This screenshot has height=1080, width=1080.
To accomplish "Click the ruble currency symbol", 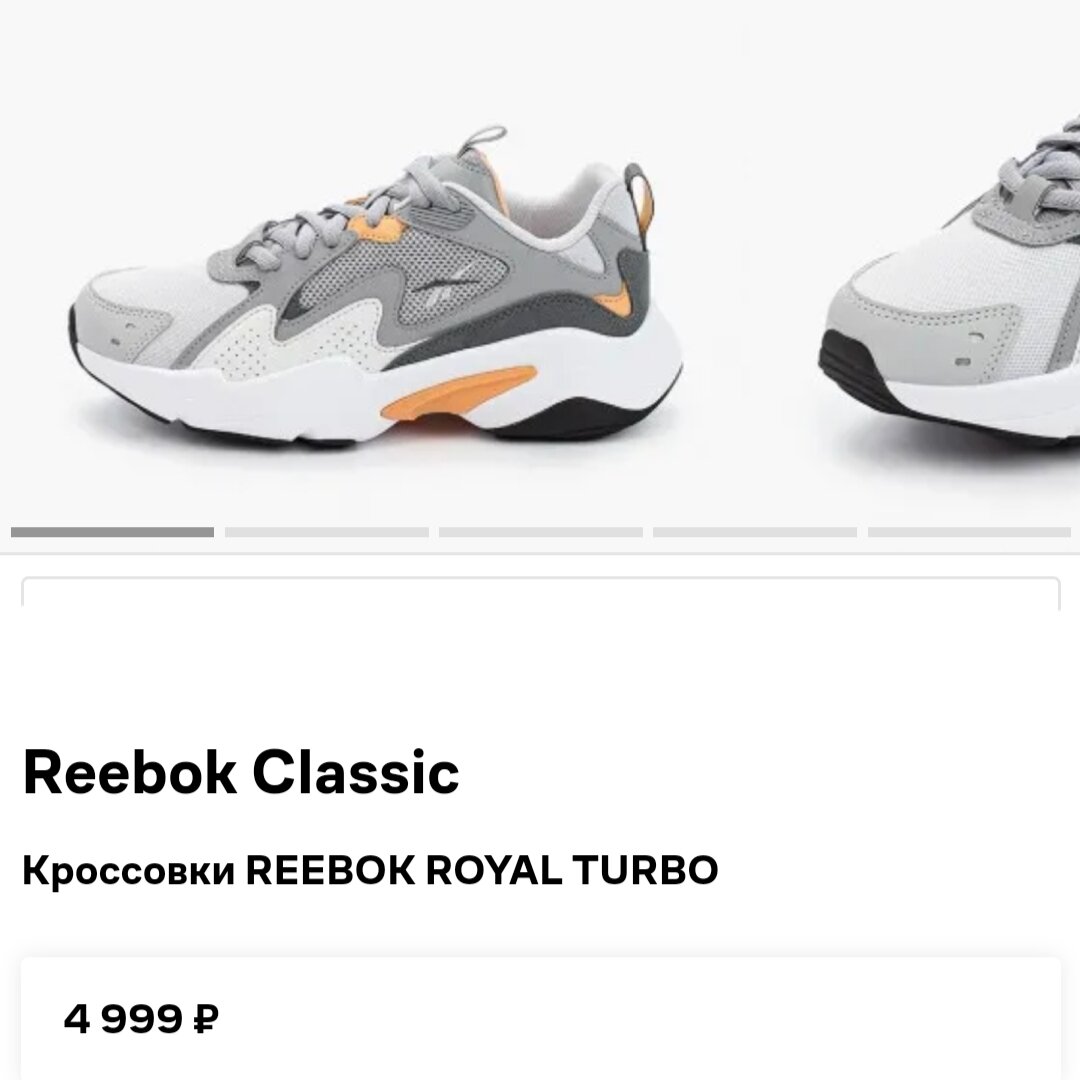I will (x=205, y=1019).
